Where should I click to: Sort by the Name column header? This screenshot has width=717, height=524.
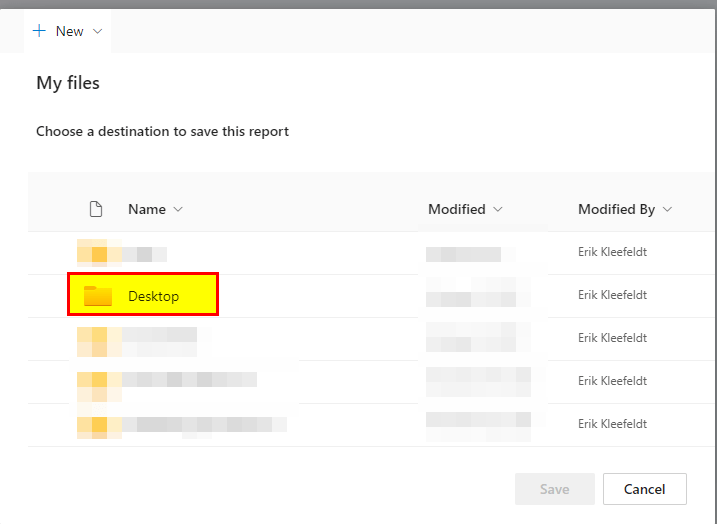[146, 209]
